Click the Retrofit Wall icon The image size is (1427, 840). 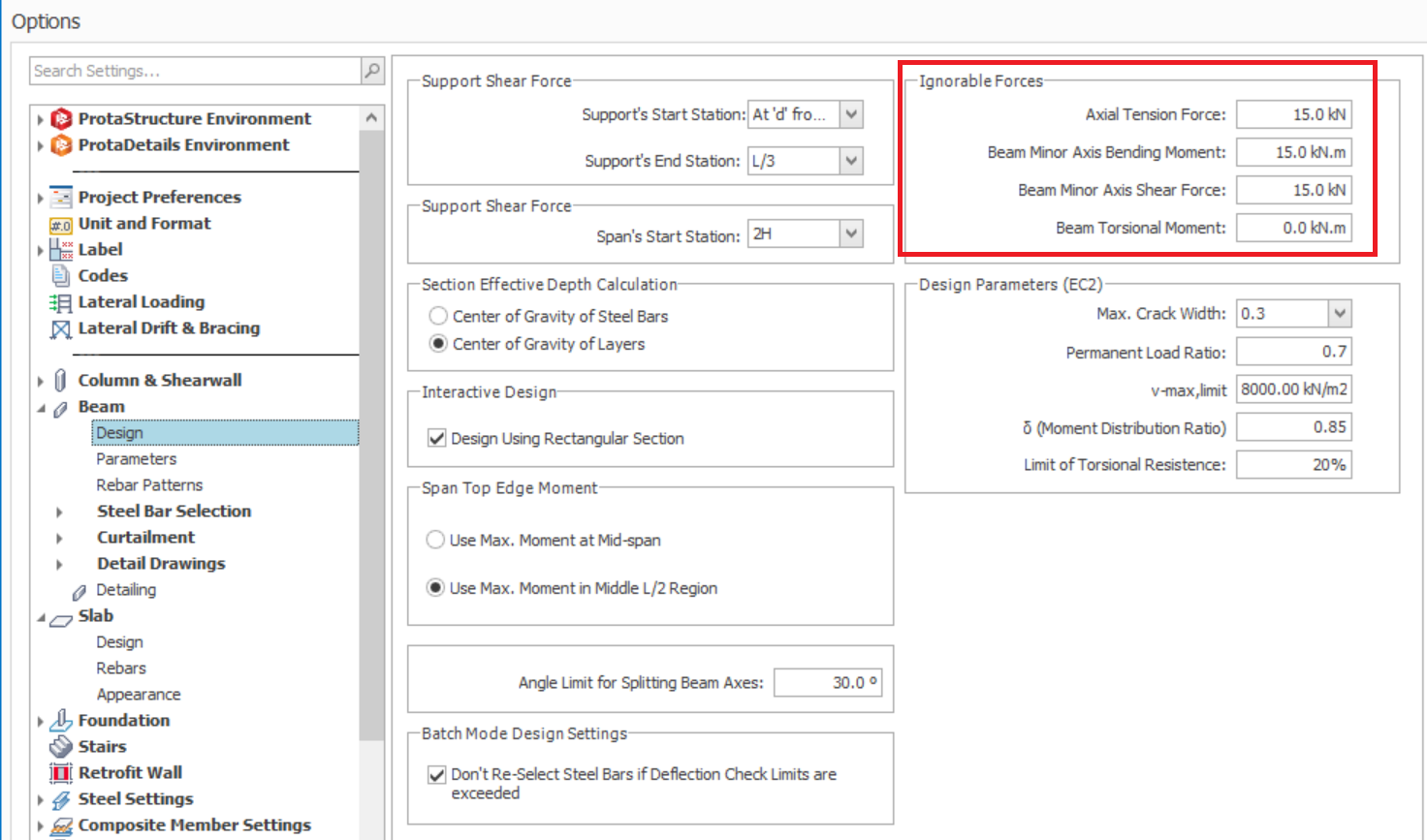point(61,773)
